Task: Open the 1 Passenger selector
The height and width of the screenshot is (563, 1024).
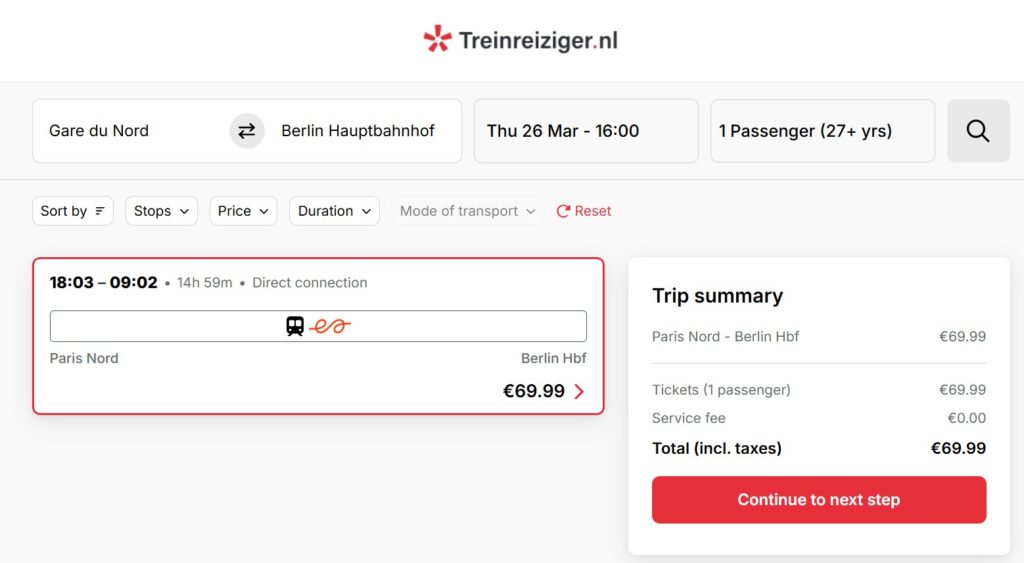Action: pyautogui.click(x=822, y=131)
